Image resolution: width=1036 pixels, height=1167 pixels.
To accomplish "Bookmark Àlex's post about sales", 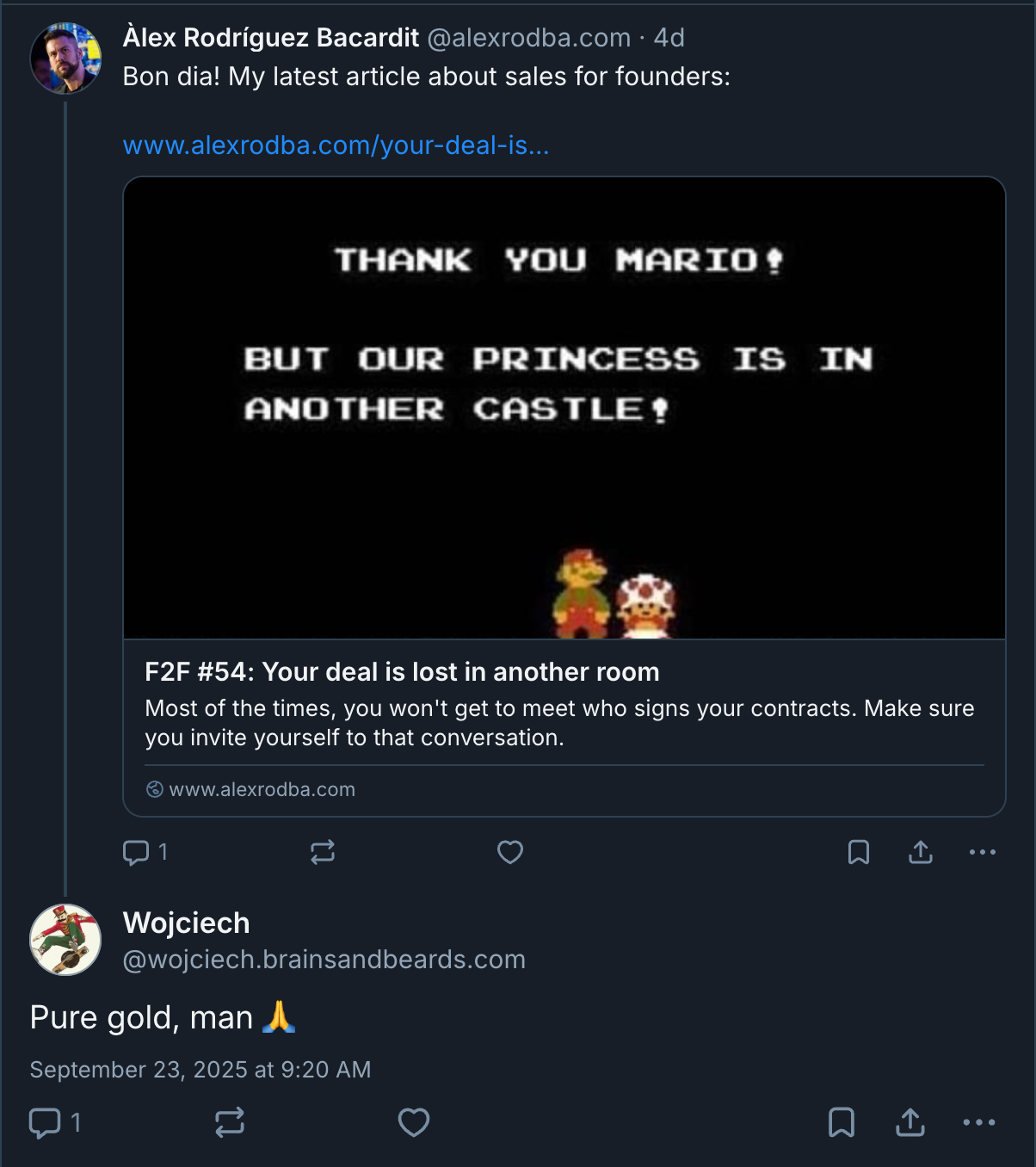I will pyautogui.click(x=859, y=852).
